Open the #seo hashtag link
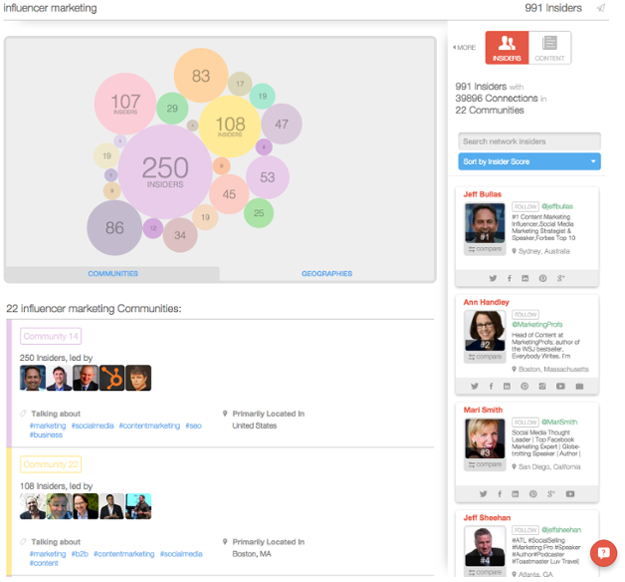This screenshot has height=582, width=625. (193, 426)
